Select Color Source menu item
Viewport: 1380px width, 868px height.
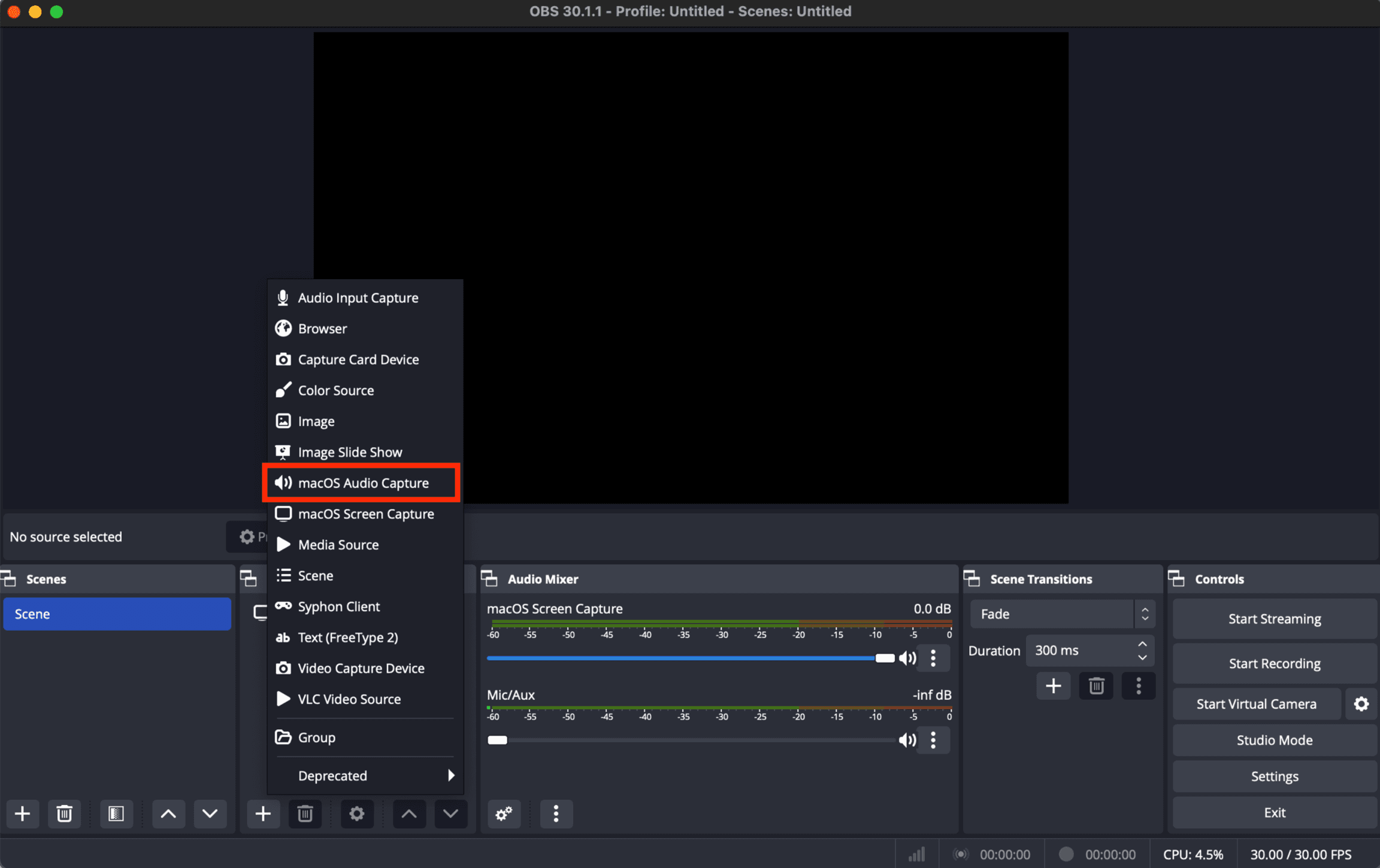tap(365, 391)
